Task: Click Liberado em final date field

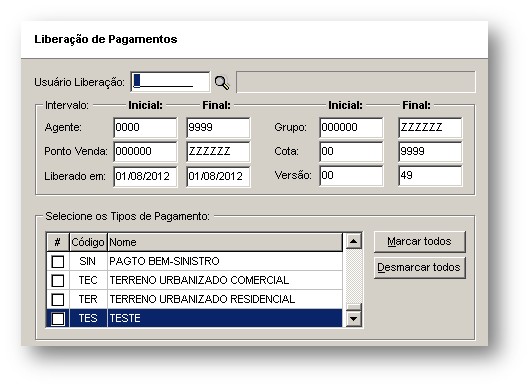Action: 218,176
